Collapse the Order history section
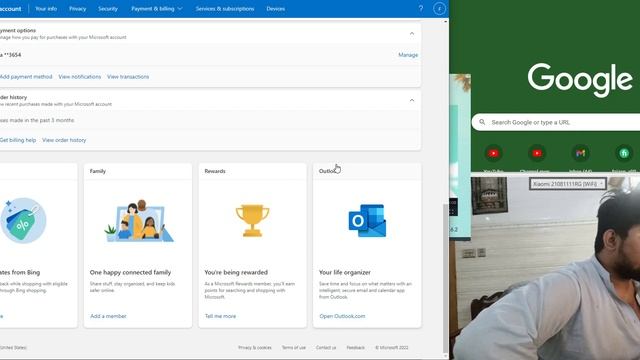640x360 pixels. tap(412, 100)
